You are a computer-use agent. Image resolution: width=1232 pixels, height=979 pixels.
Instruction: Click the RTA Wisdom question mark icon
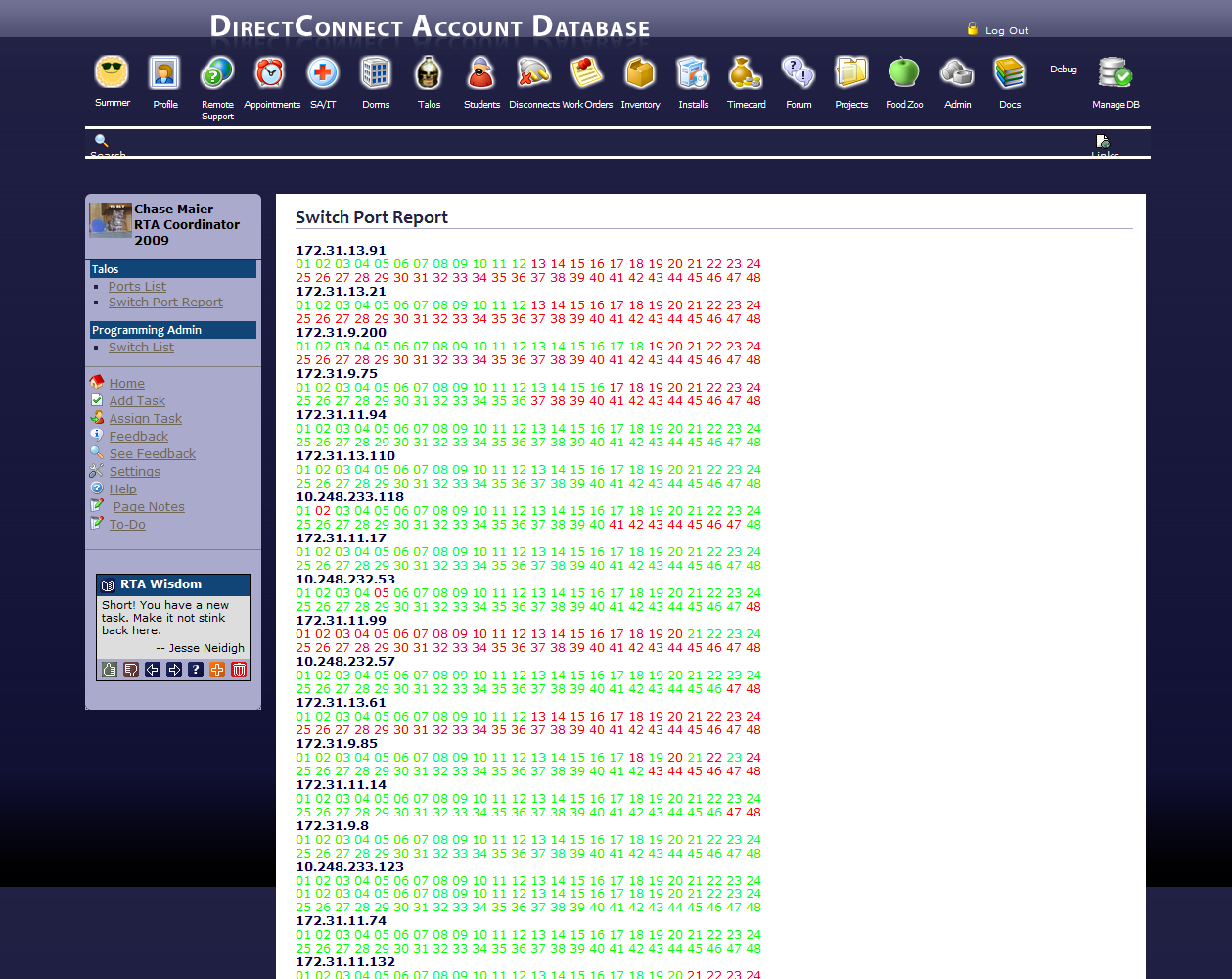click(196, 670)
